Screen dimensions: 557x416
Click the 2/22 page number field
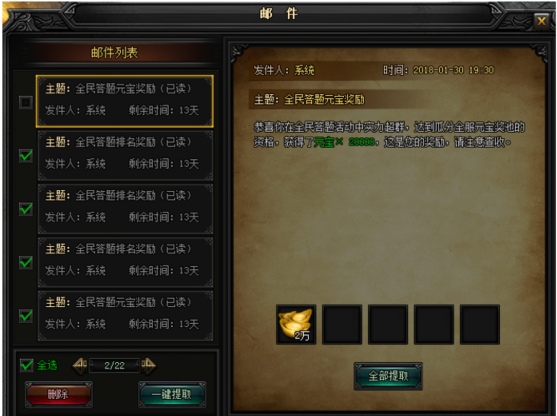coord(114,366)
